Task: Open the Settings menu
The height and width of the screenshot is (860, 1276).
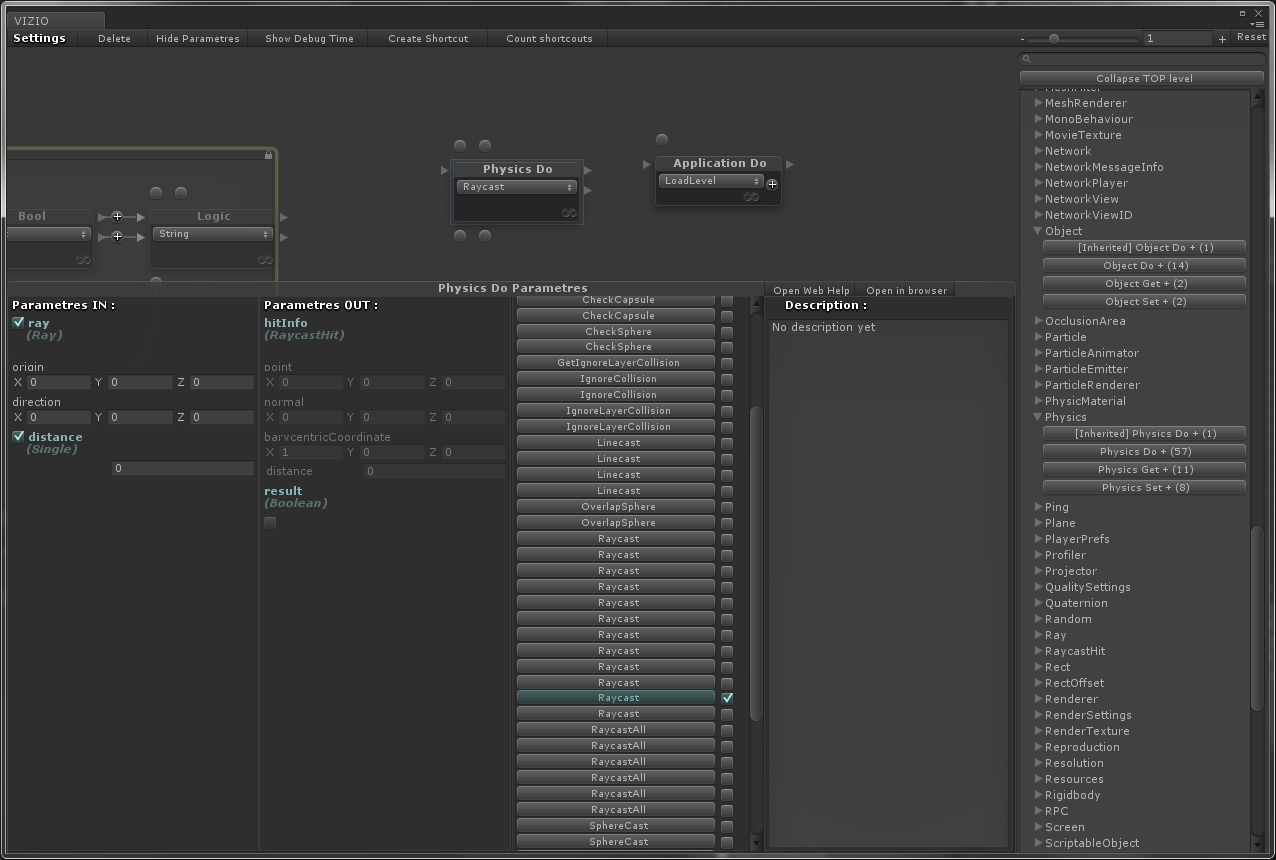Action: click(39, 38)
